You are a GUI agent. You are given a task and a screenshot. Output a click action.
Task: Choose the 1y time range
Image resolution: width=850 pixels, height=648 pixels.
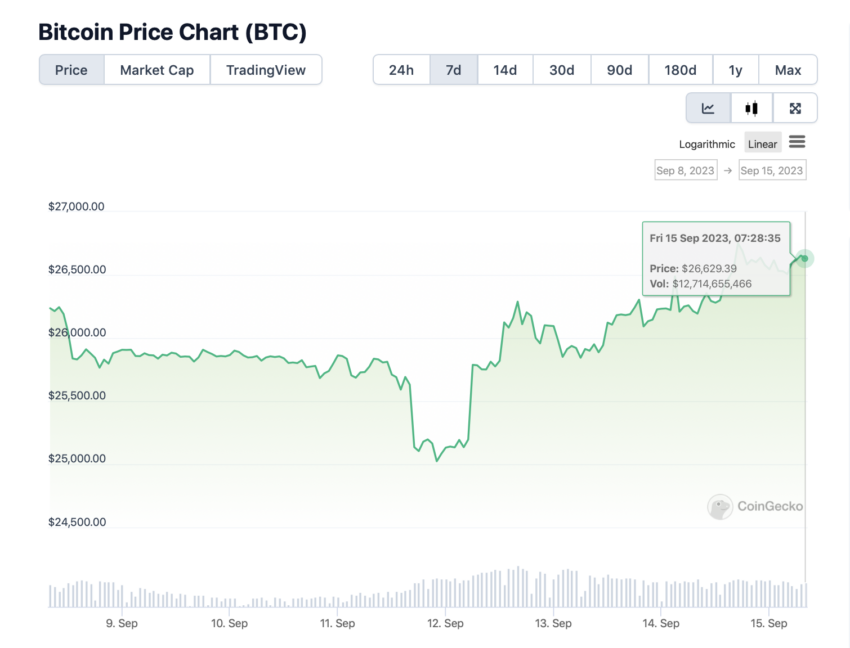pos(736,70)
